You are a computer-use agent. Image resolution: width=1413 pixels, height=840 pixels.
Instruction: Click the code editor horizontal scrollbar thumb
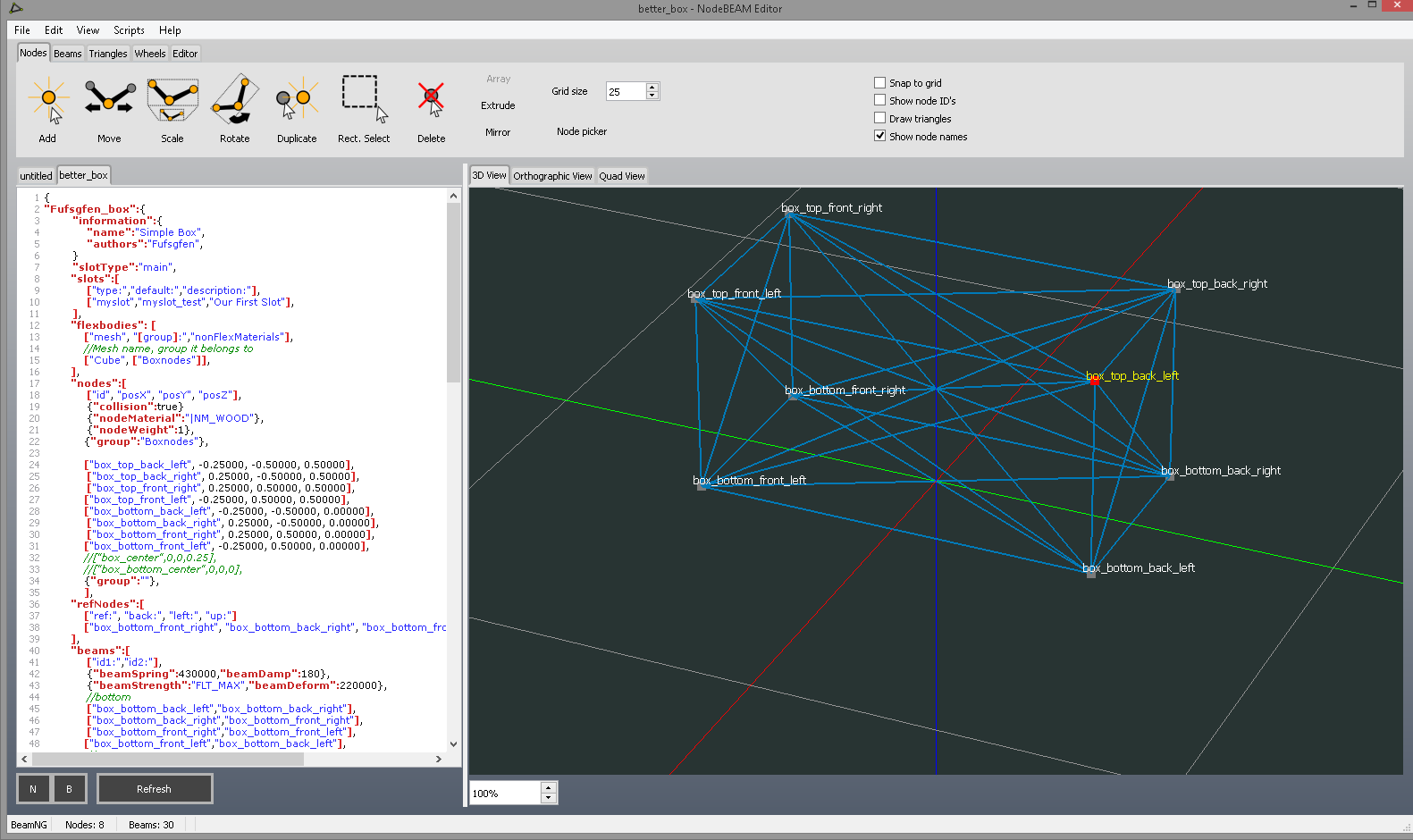tap(170, 759)
